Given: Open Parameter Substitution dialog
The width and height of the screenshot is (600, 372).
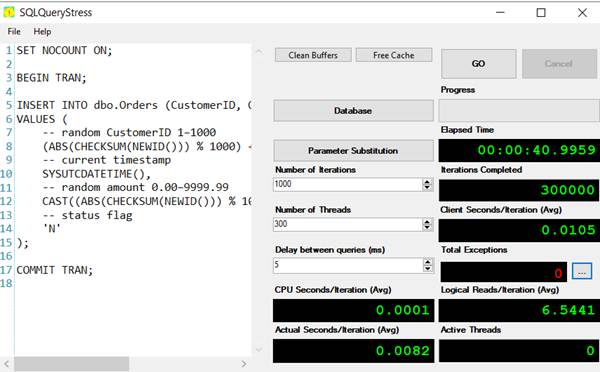Looking at the screenshot, I should pyautogui.click(x=353, y=150).
